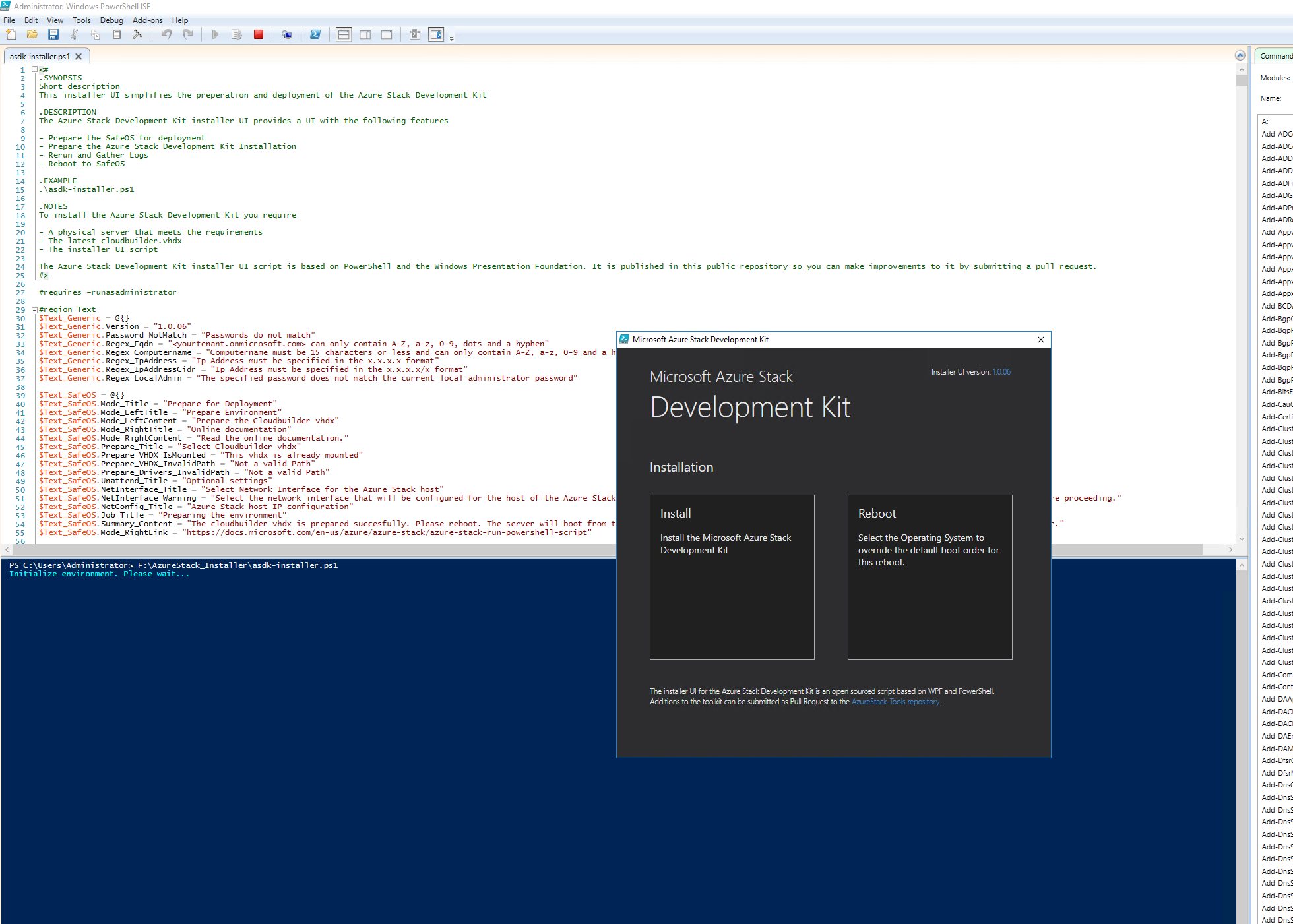
Task: Collapse the comment block at line 1
Action: [x=34, y=69]
